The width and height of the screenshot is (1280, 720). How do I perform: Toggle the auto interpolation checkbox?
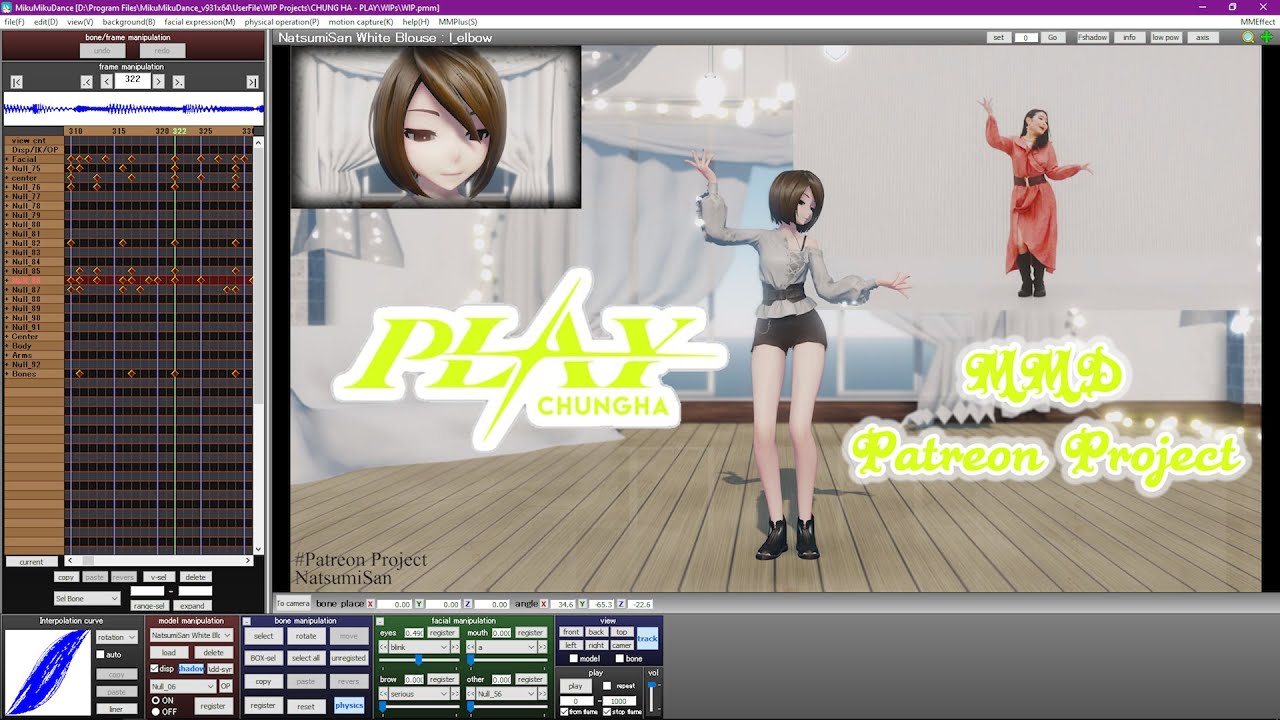(x=100, y=655)
